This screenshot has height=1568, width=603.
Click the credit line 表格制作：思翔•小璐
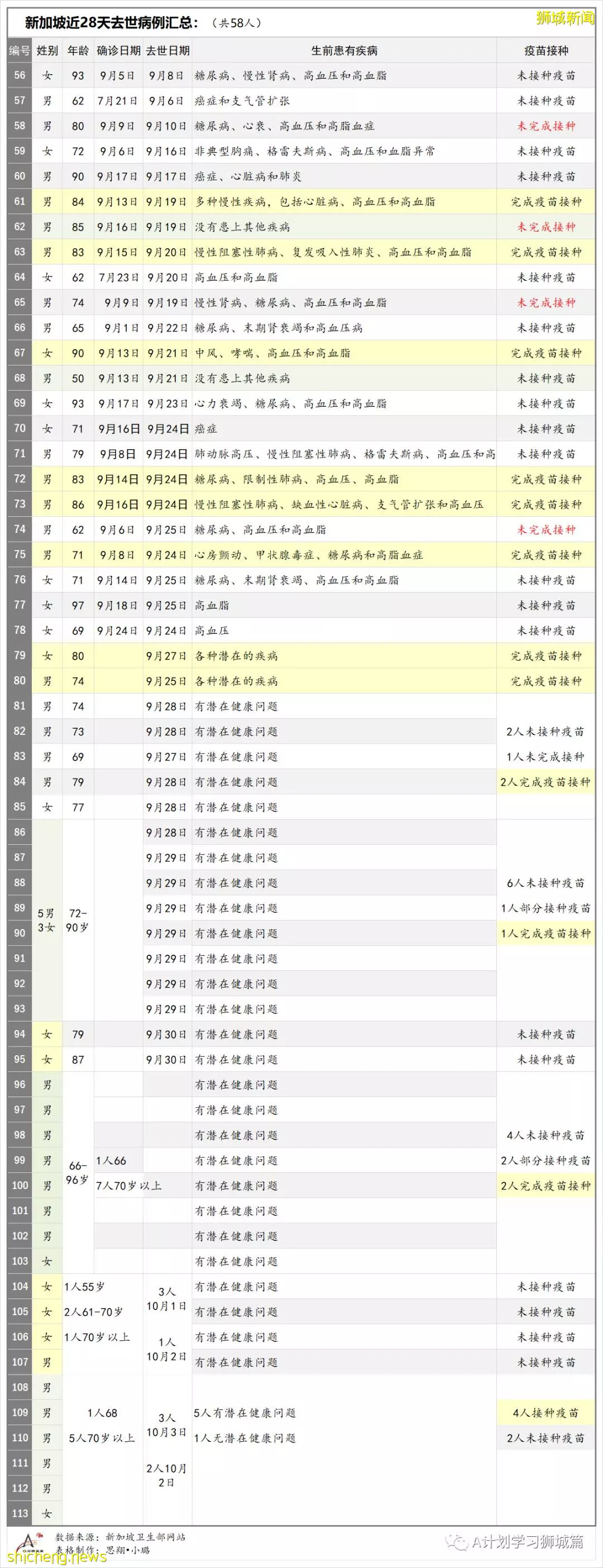pyautogui.click(x=102, y=1550)
